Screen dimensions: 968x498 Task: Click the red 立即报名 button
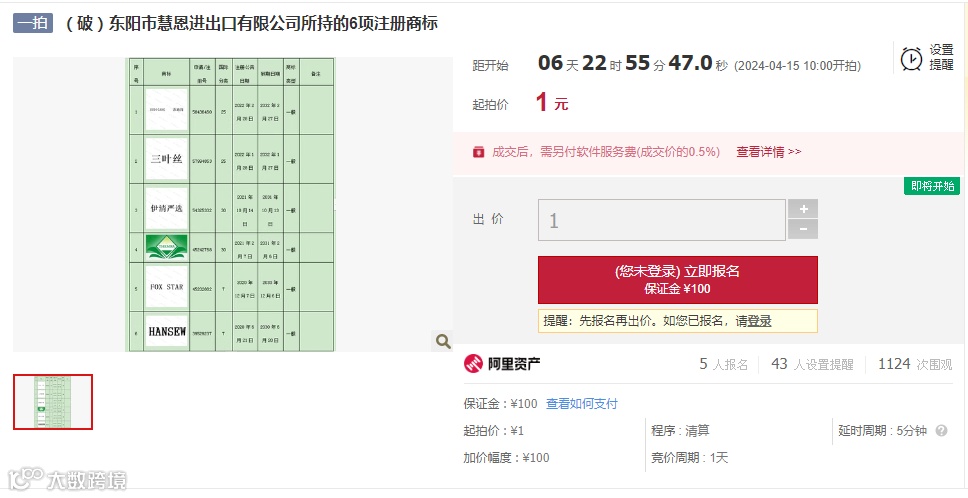pyautogui.click(x=678, y=280)
